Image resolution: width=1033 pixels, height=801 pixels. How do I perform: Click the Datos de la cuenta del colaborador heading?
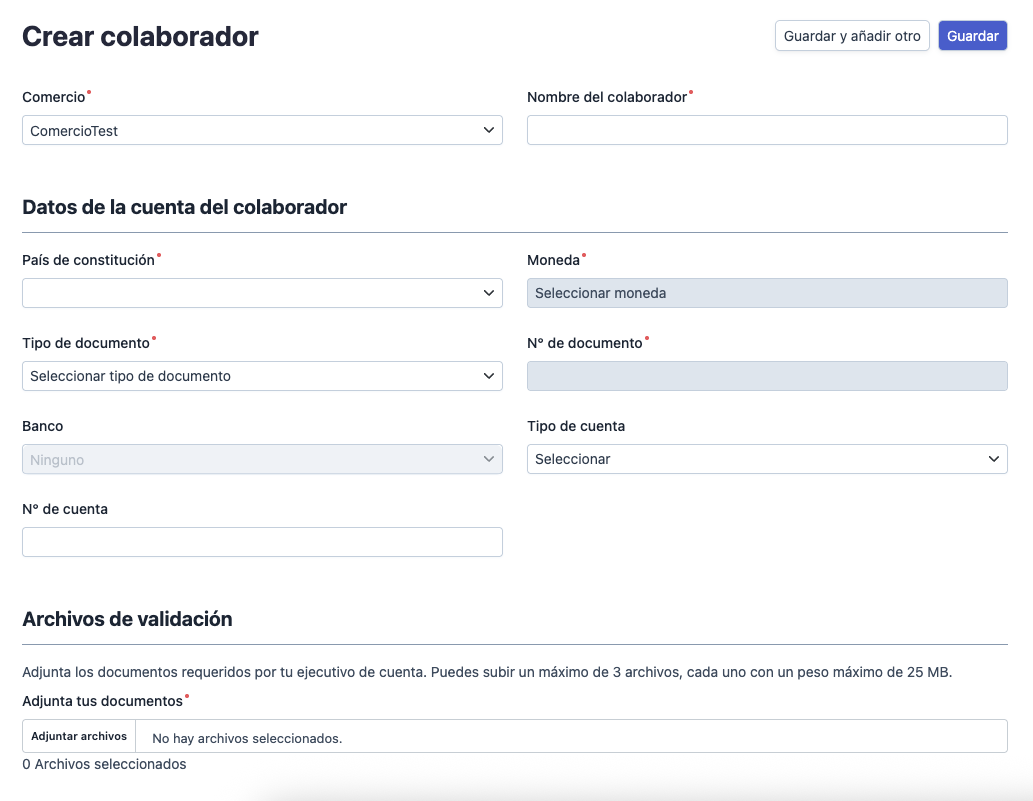pyautogui.click(x=184, y=207)
